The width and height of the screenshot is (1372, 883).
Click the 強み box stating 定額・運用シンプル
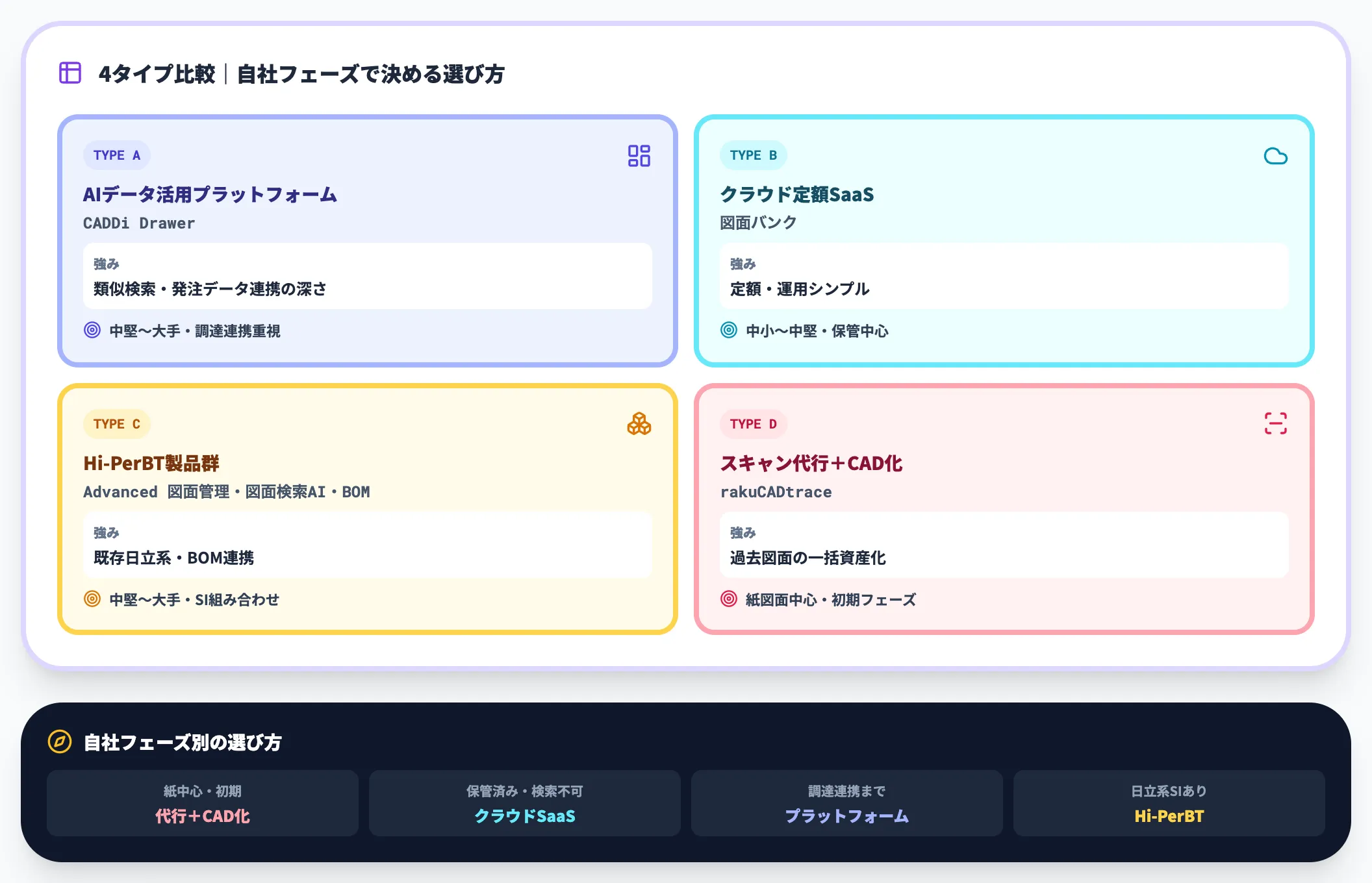tap(1004, 277)
